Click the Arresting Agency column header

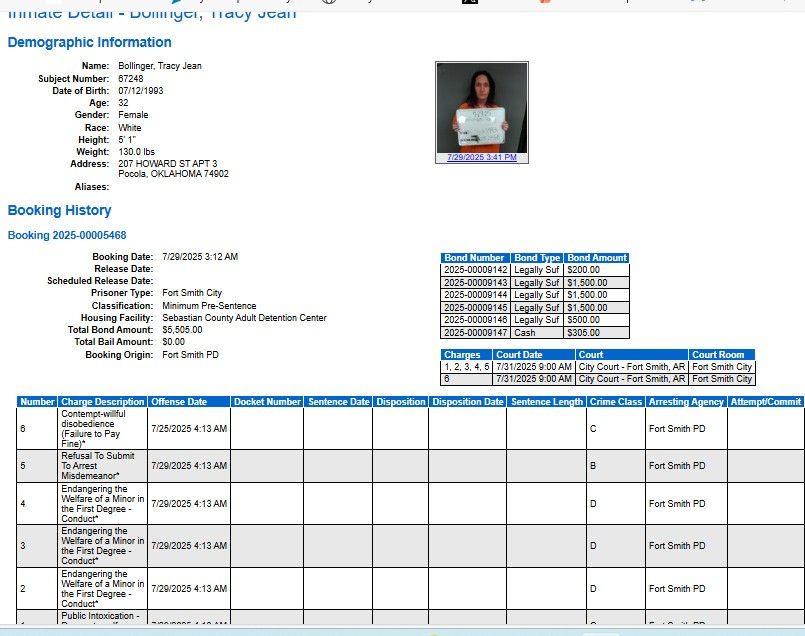click(x=686, y=402)
